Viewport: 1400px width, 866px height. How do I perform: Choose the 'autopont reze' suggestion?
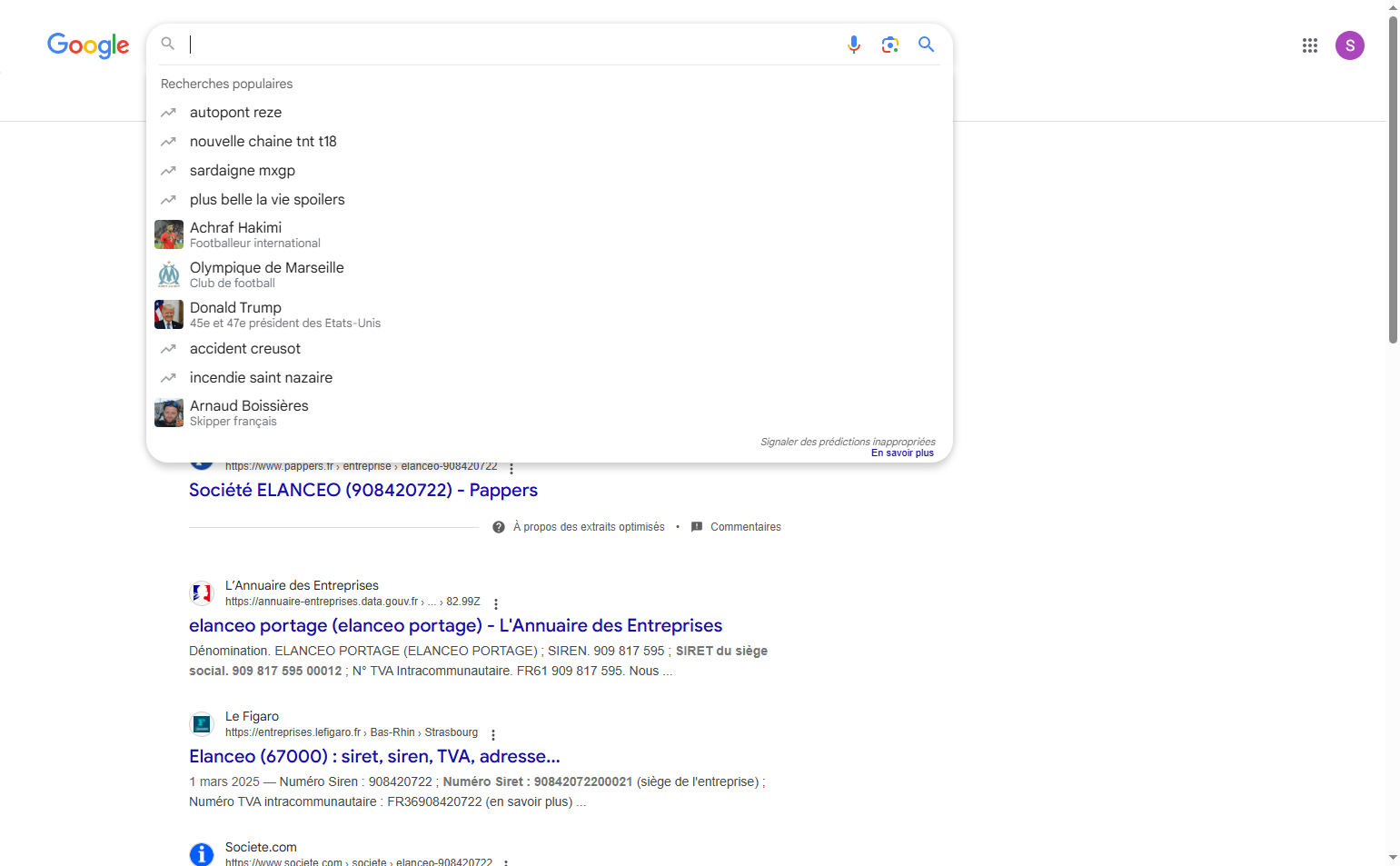(550, 113)
